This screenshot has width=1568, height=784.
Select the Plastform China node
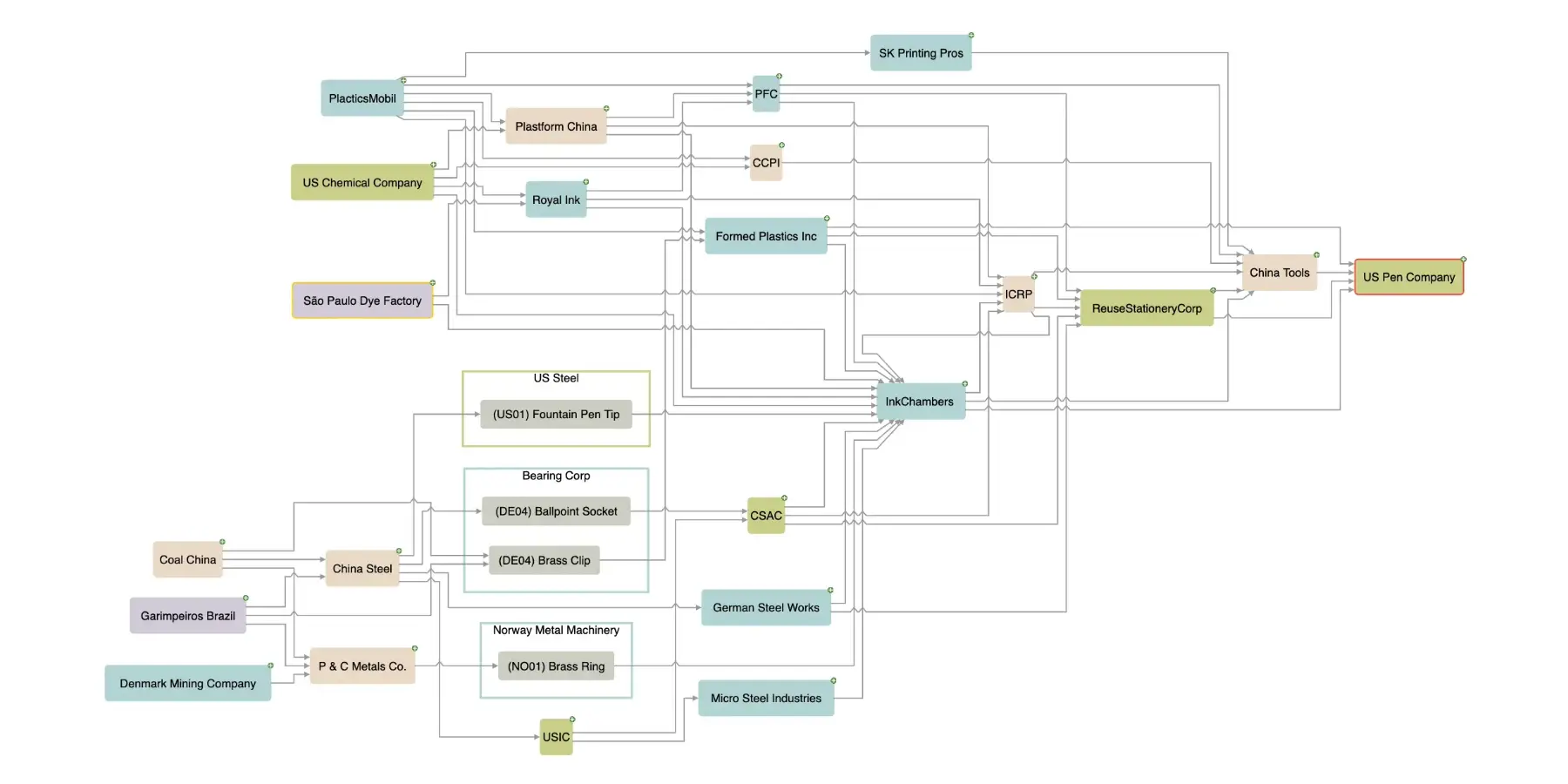click(556, 126)
